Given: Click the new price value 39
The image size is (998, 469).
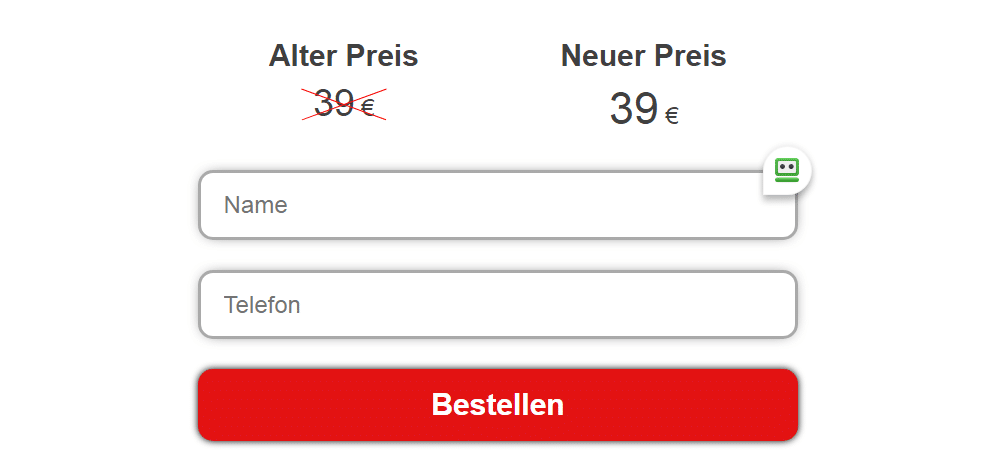Looking at the screenshot, I should coord(634,109).
